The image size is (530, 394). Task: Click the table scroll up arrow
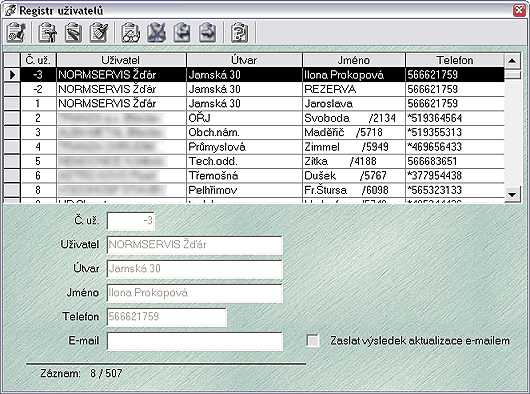[x=512, y=61]
